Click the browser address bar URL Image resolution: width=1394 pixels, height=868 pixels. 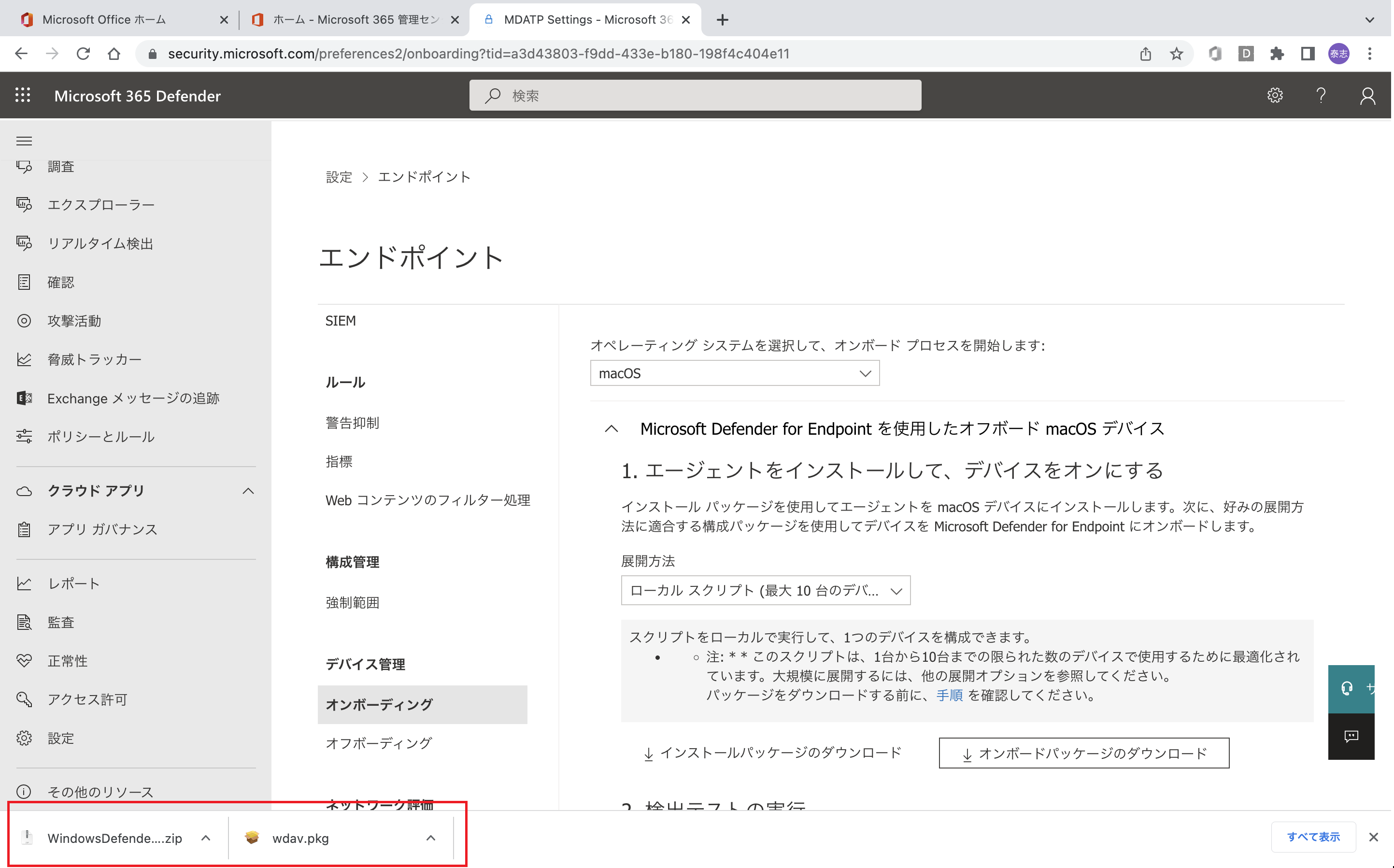(478, 54)
